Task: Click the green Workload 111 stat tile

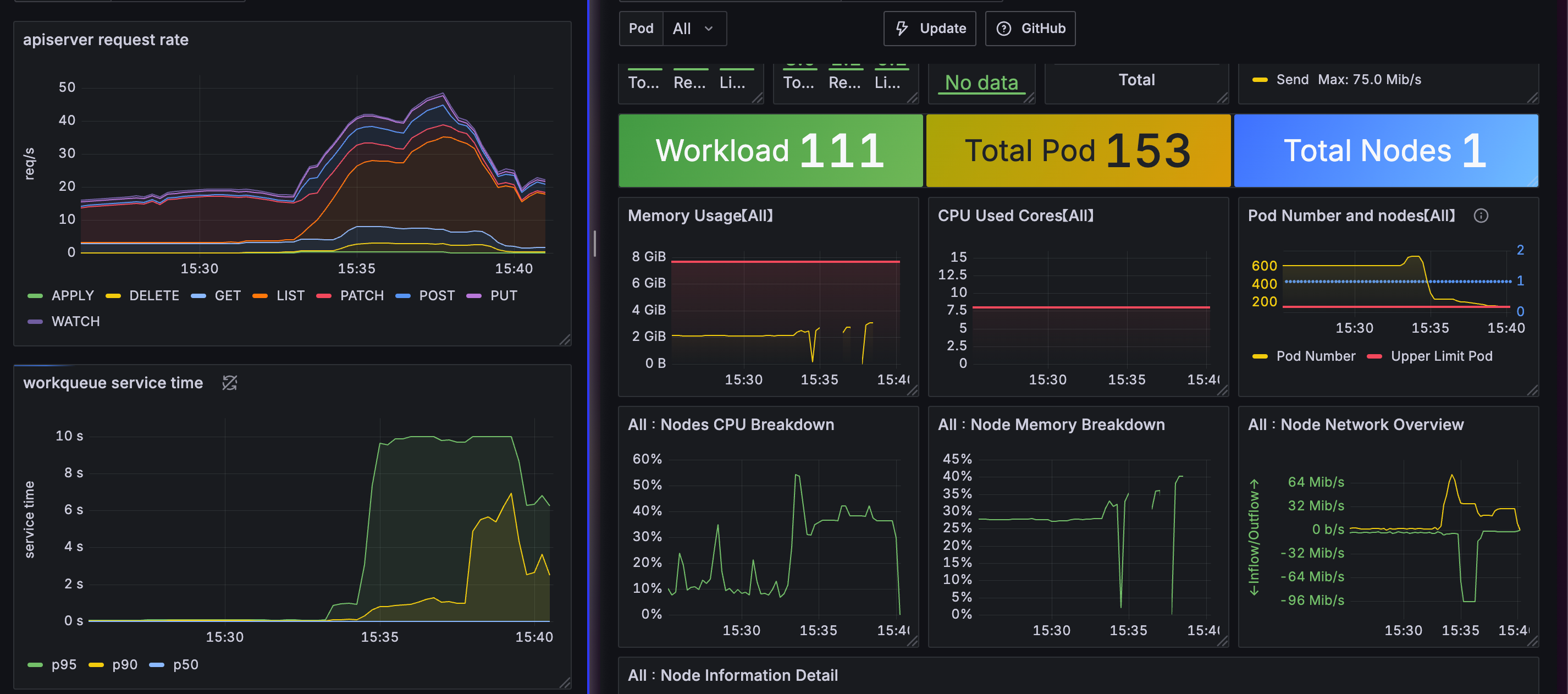Action: click(x=770, y=150)
